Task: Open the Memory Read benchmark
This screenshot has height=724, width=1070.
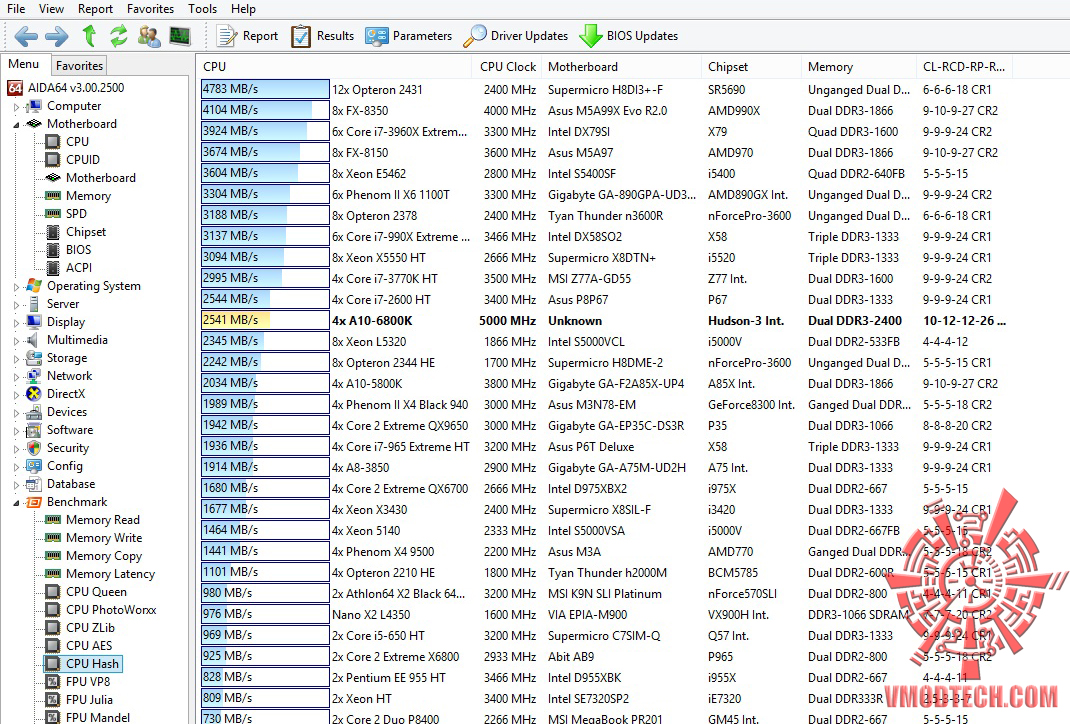Action: (92, 520)
